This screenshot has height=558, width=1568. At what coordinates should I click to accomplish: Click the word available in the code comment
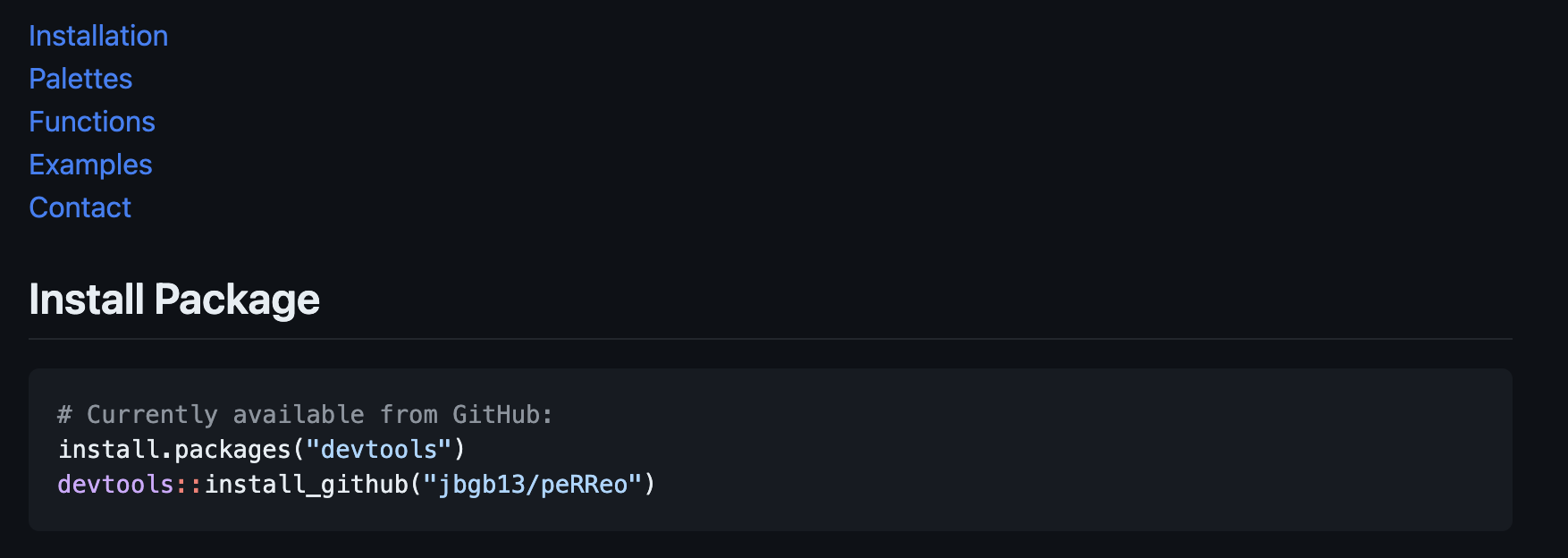click(299, 415)
